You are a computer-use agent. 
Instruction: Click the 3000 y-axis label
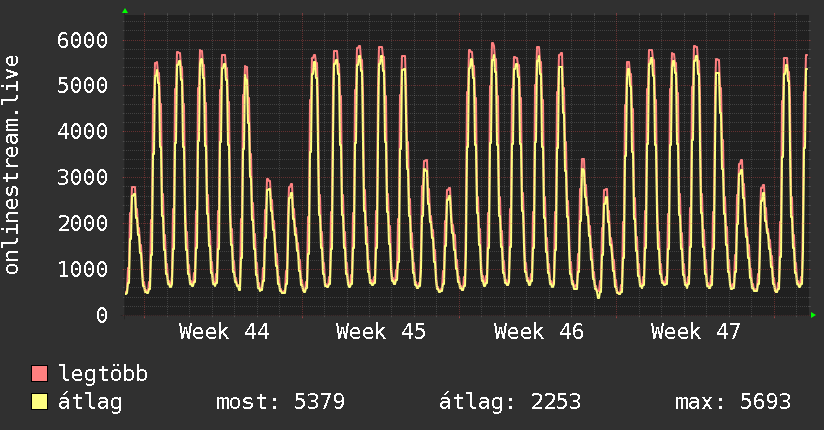[x=83, y=177]
